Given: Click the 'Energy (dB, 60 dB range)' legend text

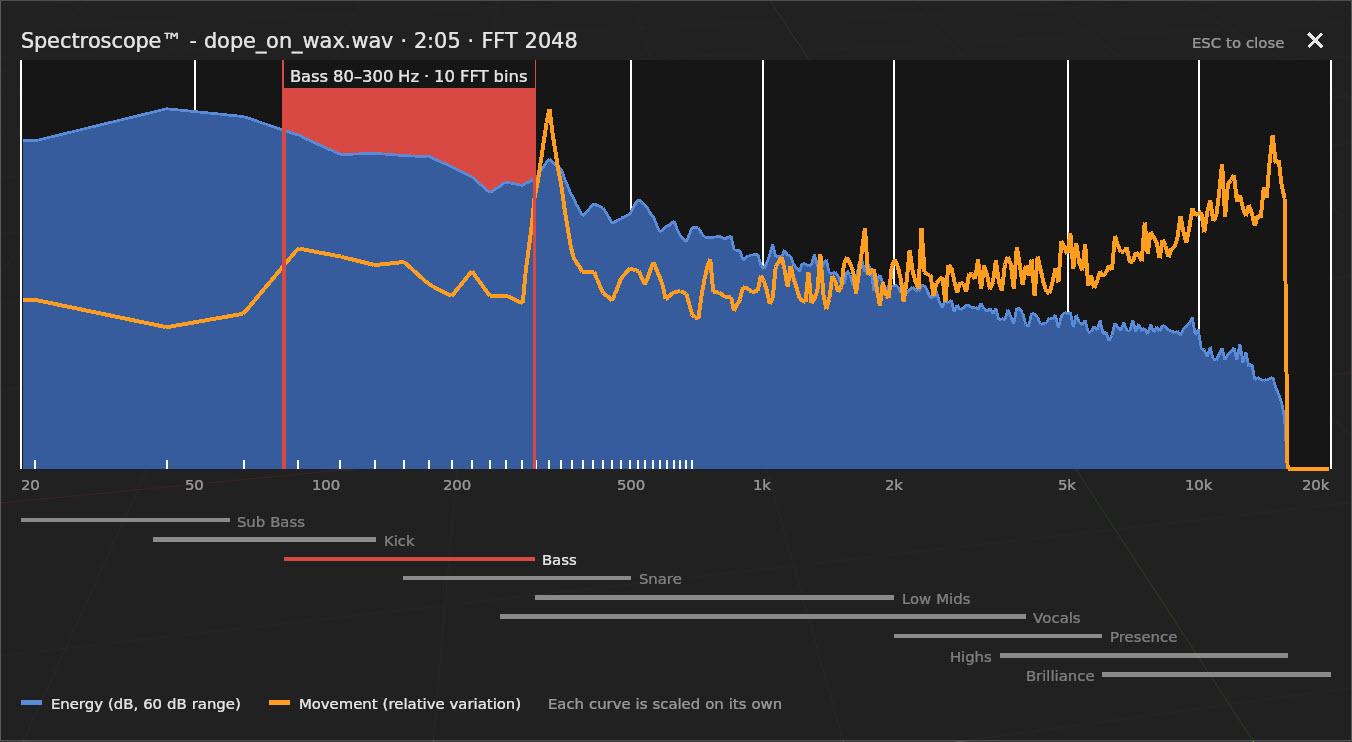Looking at the screenshot, I should (x=146, y=704).
